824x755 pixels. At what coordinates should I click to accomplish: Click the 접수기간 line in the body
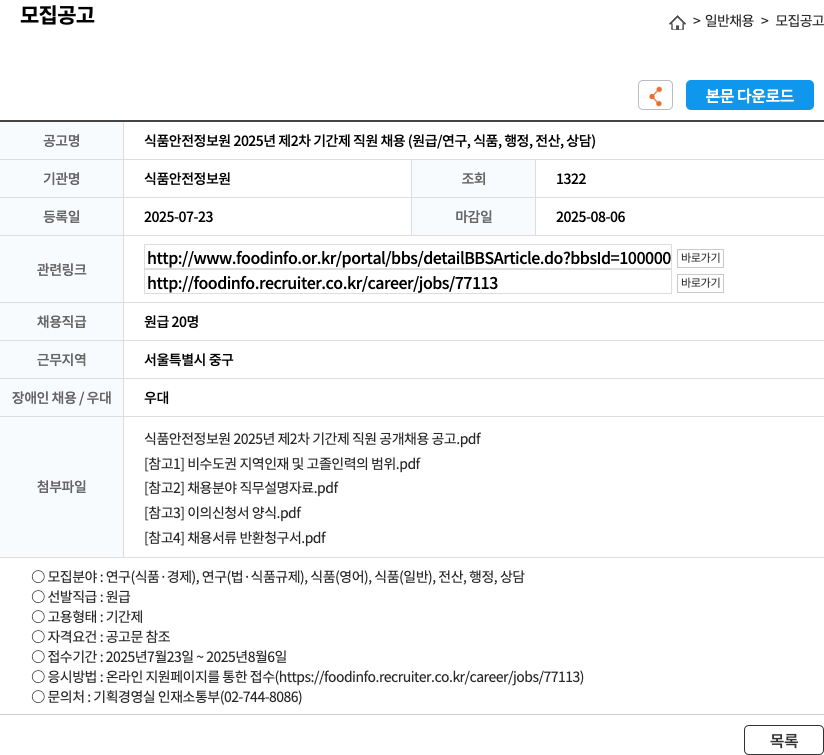click(x=159, y=657)
